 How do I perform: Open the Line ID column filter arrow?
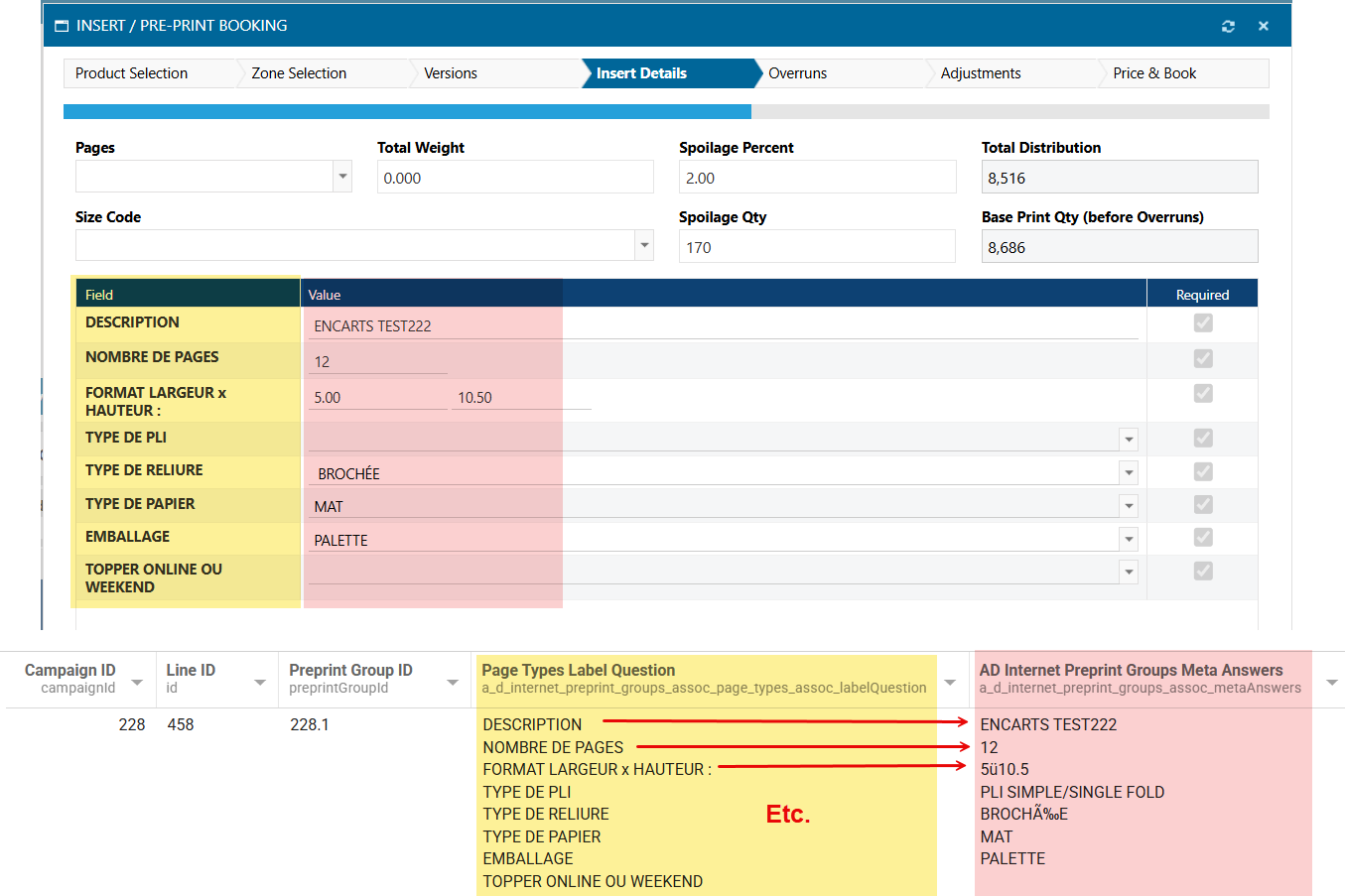pyautogui.click(x=260, y=682)
